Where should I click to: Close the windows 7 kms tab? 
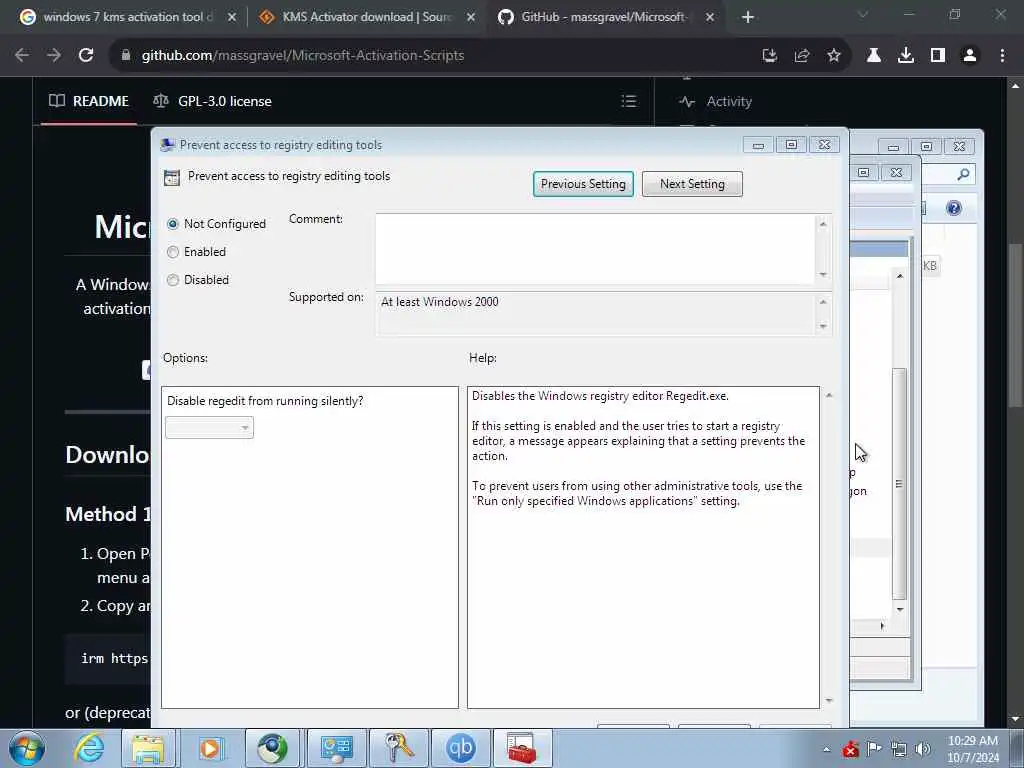[232, 18]
